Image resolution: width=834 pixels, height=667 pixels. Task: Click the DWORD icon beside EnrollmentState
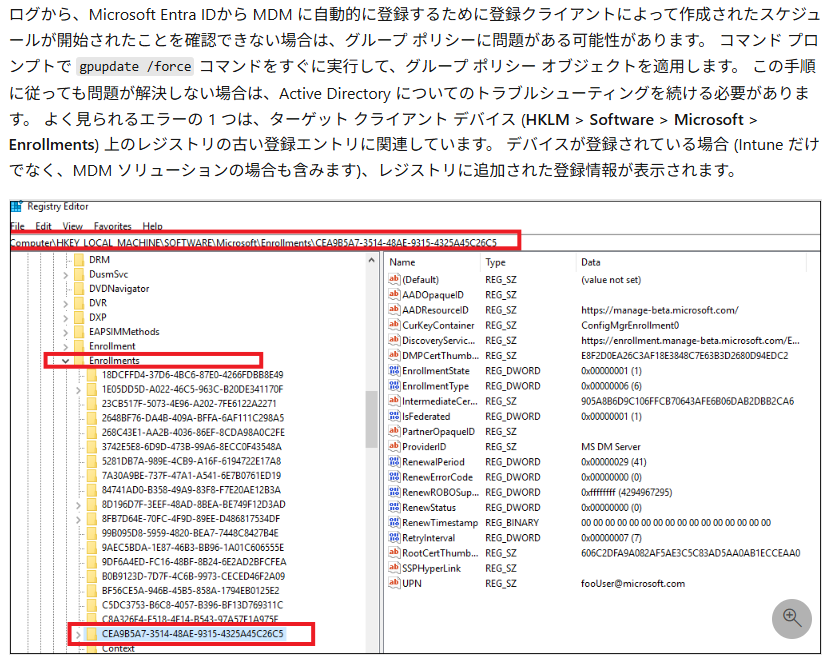[x=394, y=370]
